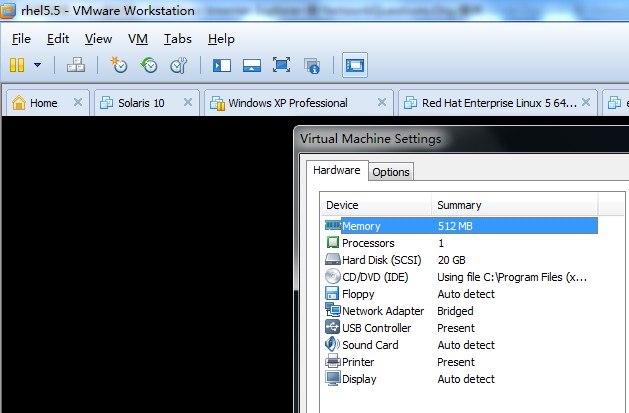This screenshot has width=629, height=413.
Task: Take a snapshot of the virtual machine
Action: [119, 65]
